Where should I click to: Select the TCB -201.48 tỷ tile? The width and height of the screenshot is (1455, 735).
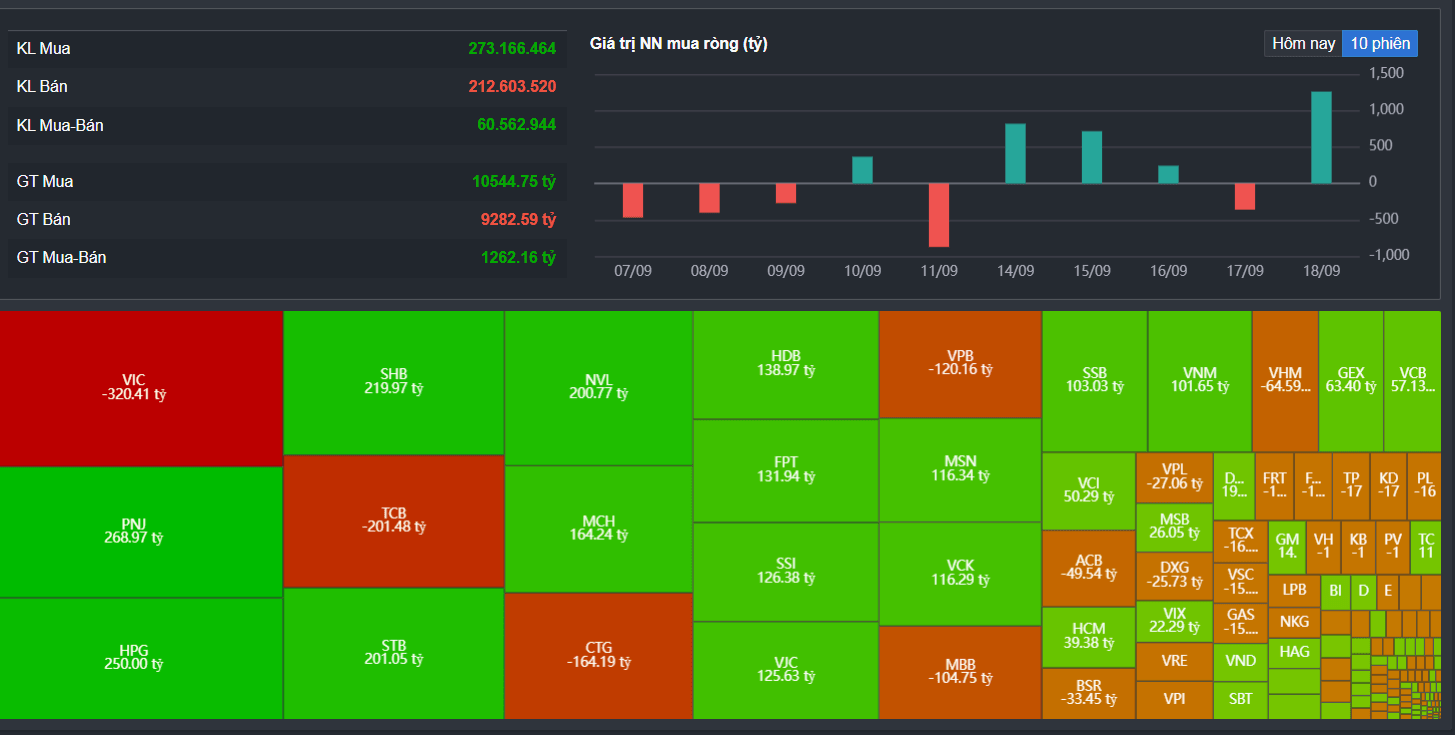pos(394,521)
